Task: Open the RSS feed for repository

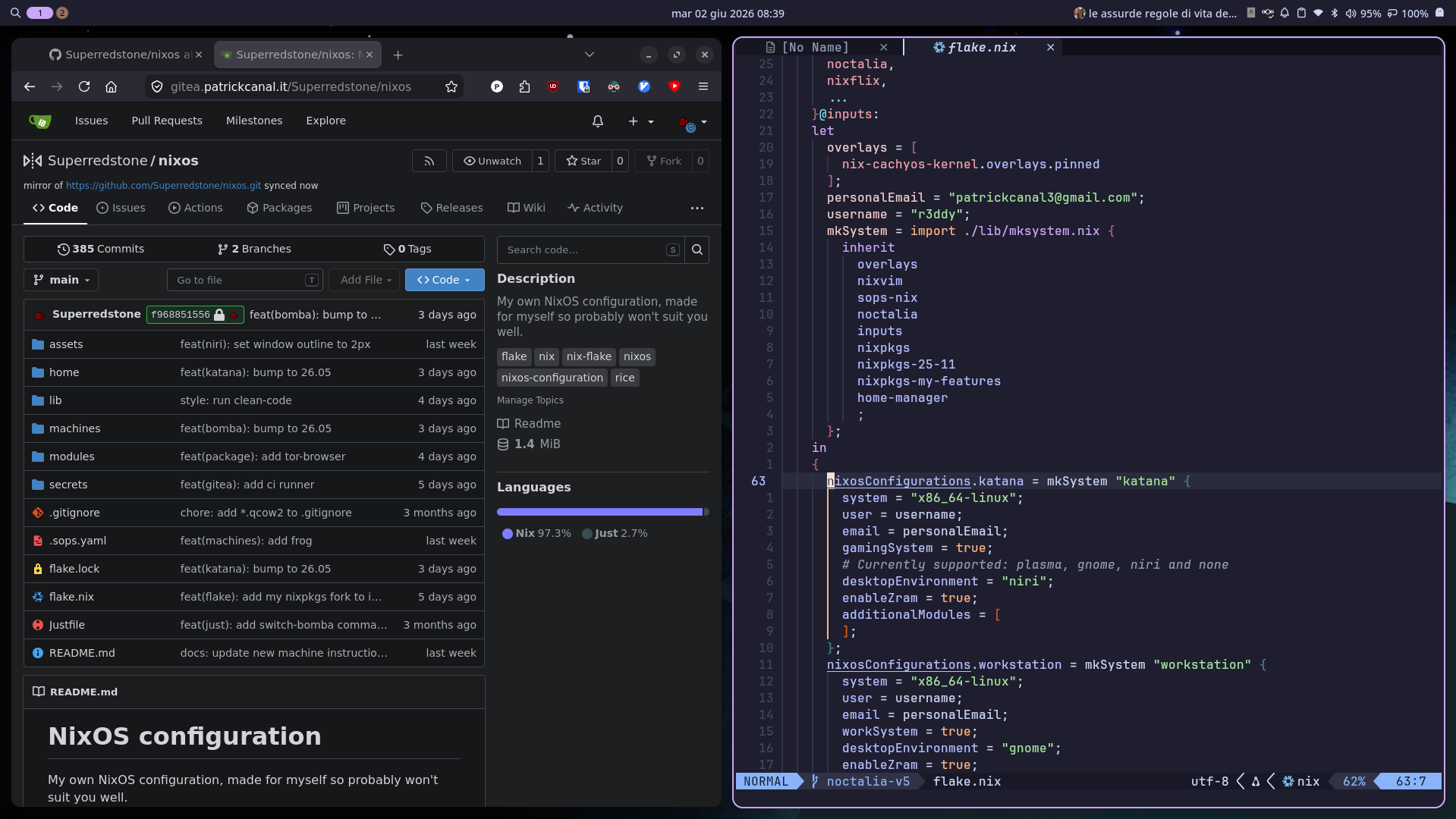Action: pos(429,161)
